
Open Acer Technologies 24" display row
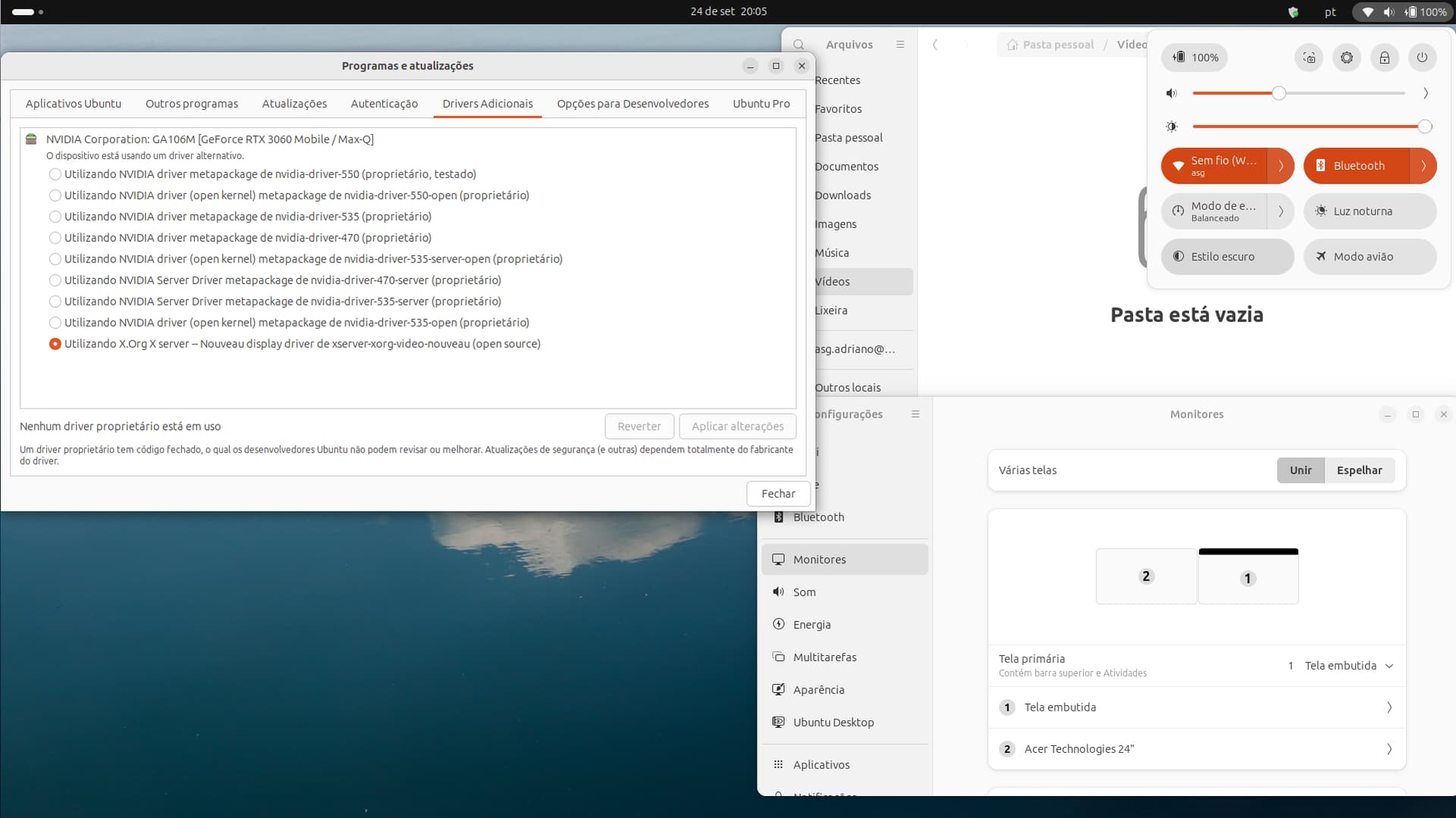[x=1197, y=749]
